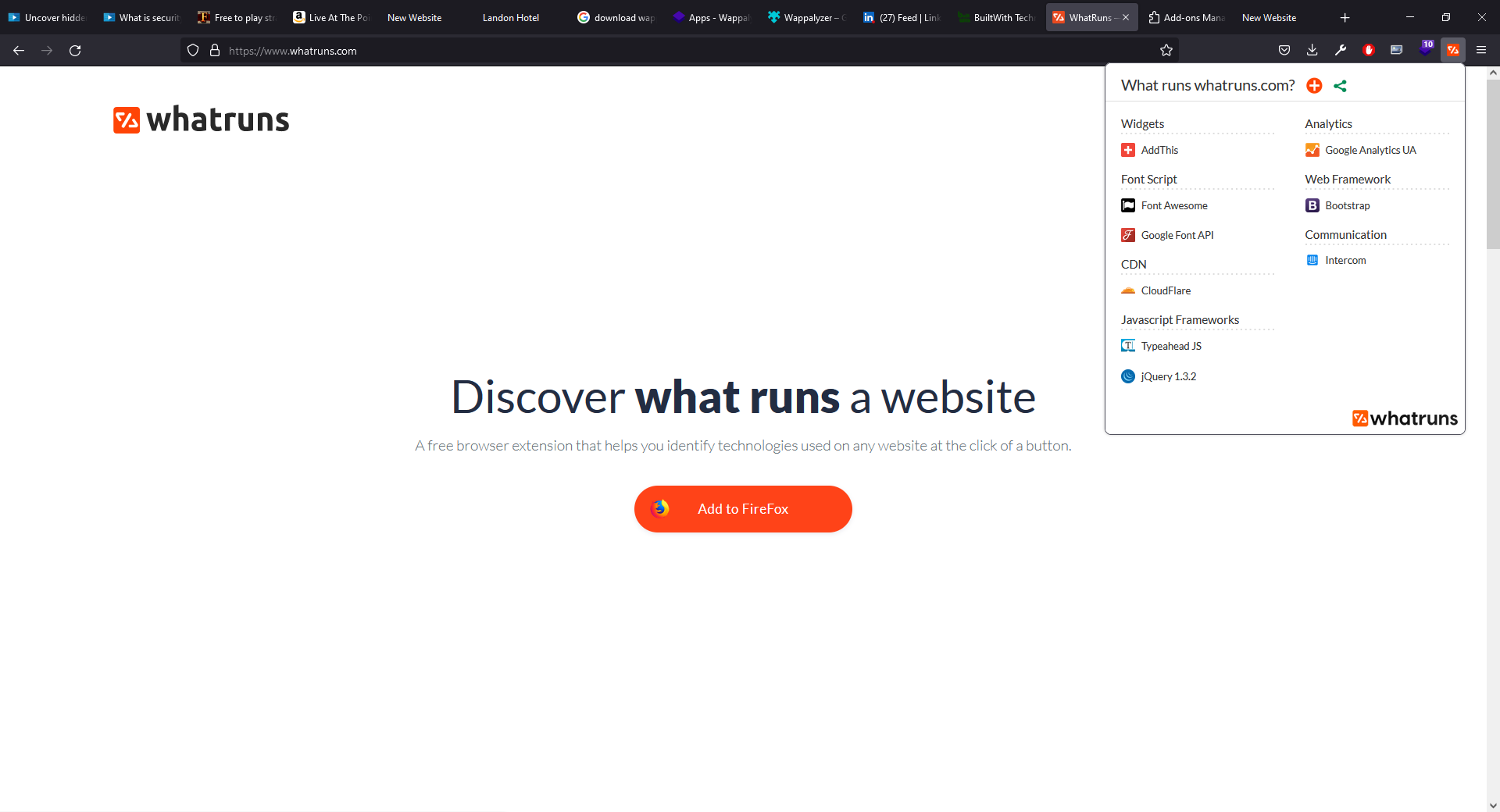This screenshot has height=812, width=1500.
Task: Click the AddThis widget icon
Action: 1128,150
